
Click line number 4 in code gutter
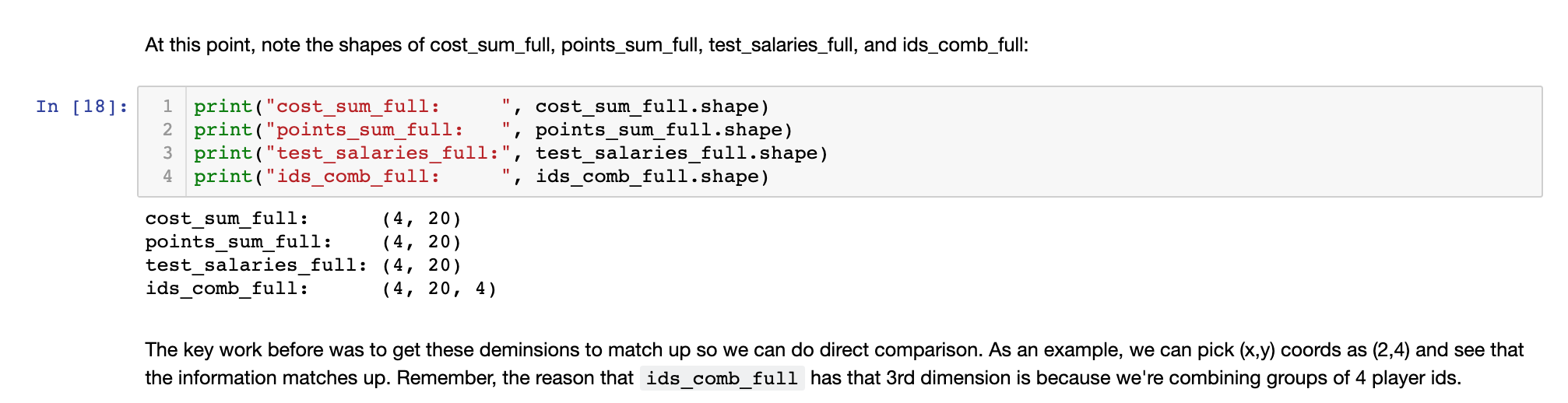pyautogui.click(x=167, y=177)
